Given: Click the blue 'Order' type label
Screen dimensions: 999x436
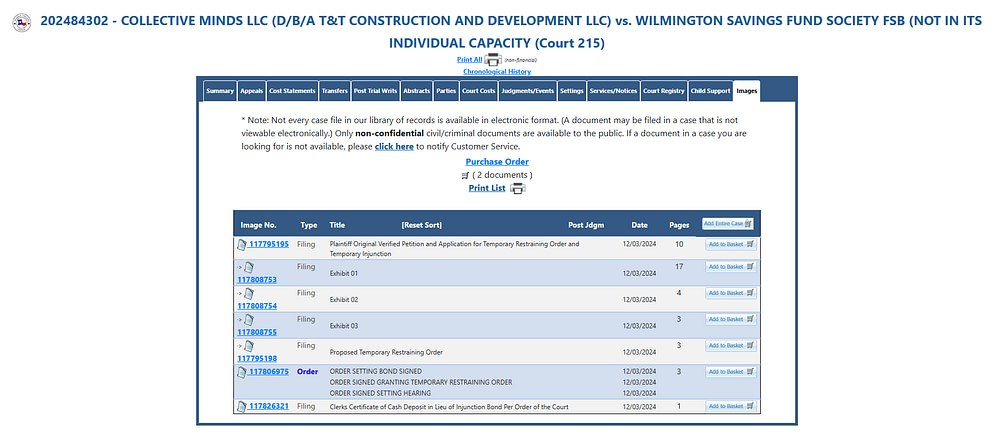Looking at the screenshot, I should 307,372.
